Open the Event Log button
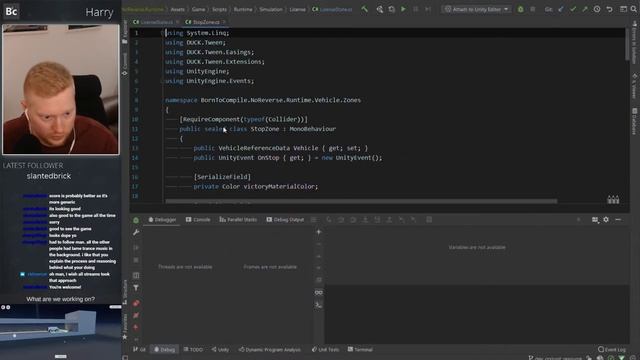640x360 pixels. [x=611, y=349]
